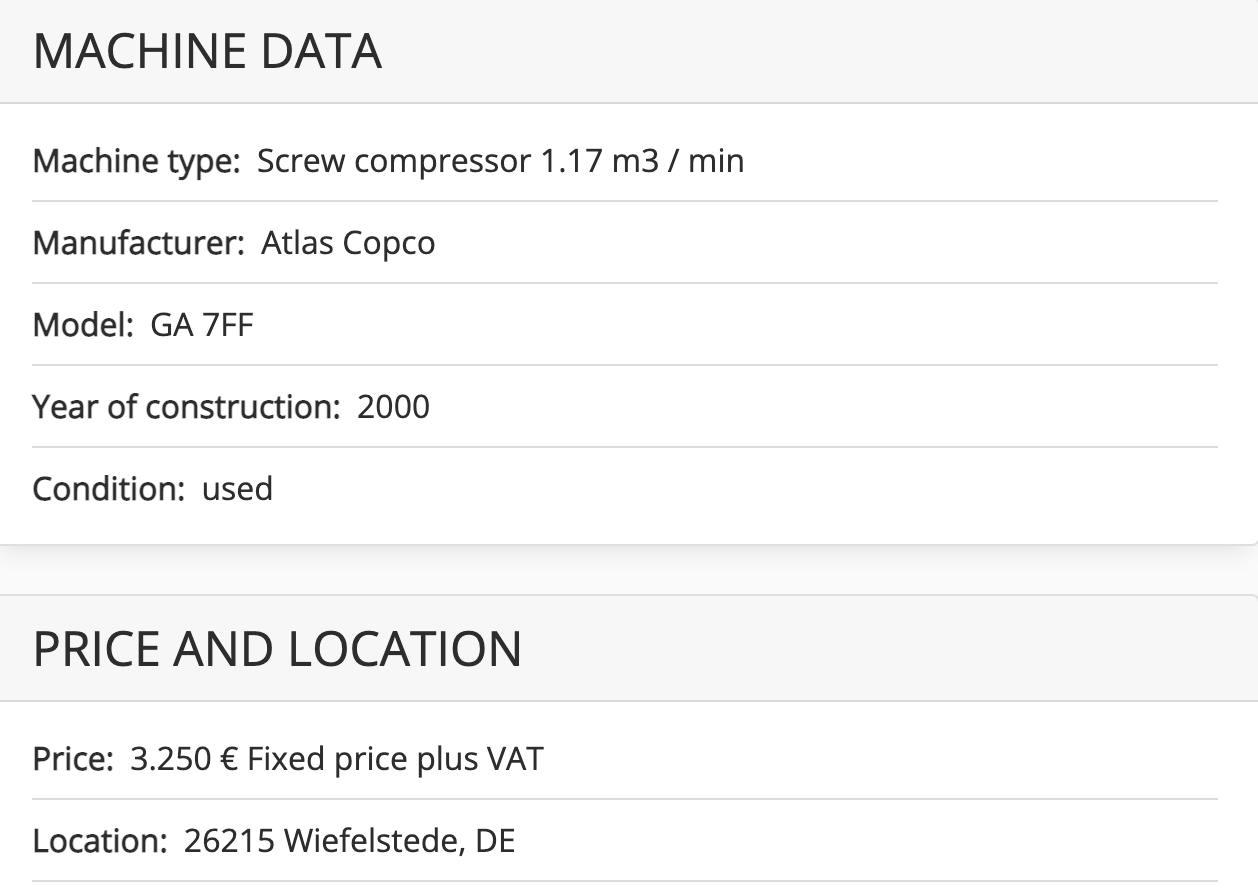Click the MACHINE DATA section heading
The height and width of the screenshot is (896, 1258).
(207, 52)
